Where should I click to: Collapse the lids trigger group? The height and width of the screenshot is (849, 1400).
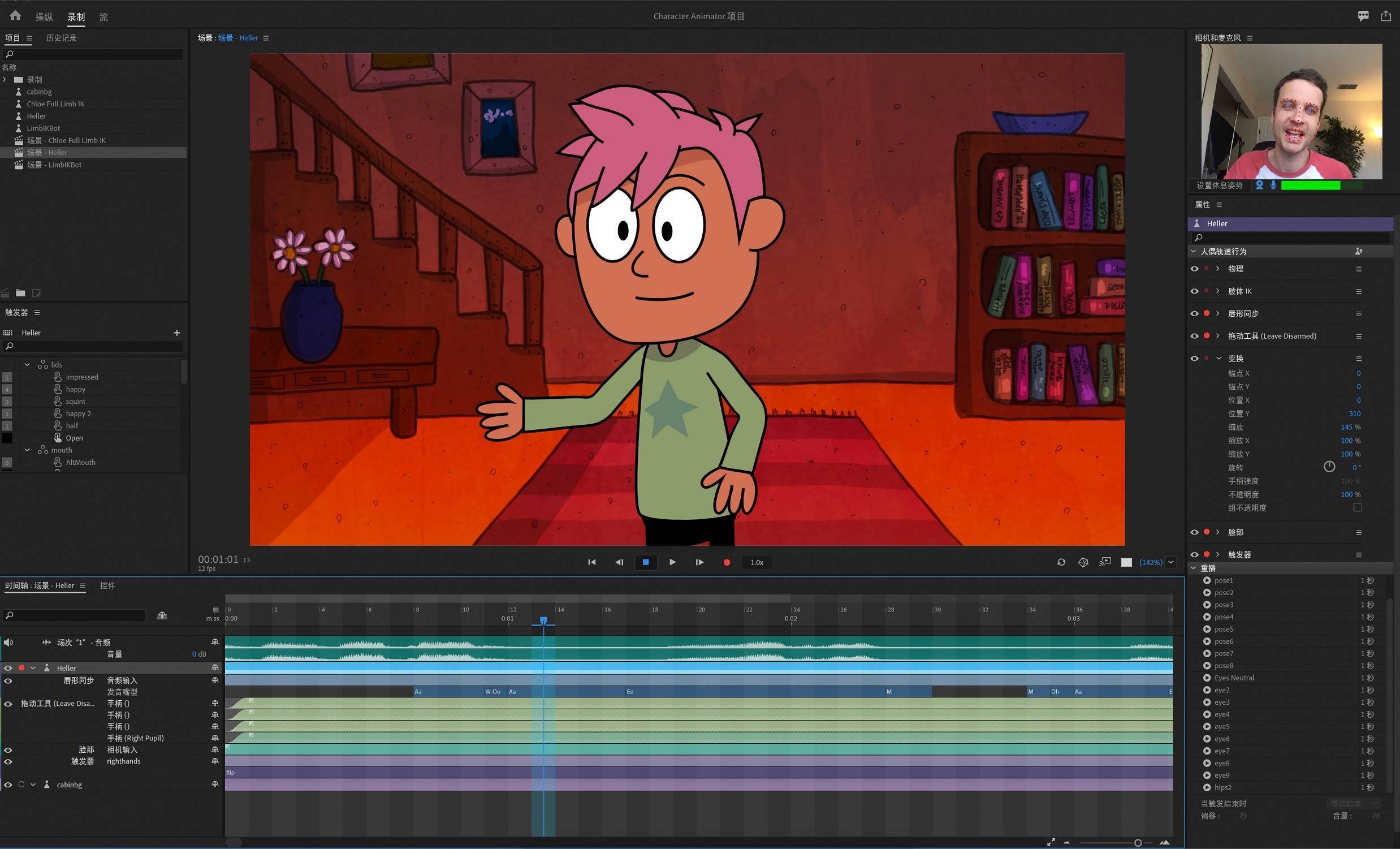click(27, 364)
